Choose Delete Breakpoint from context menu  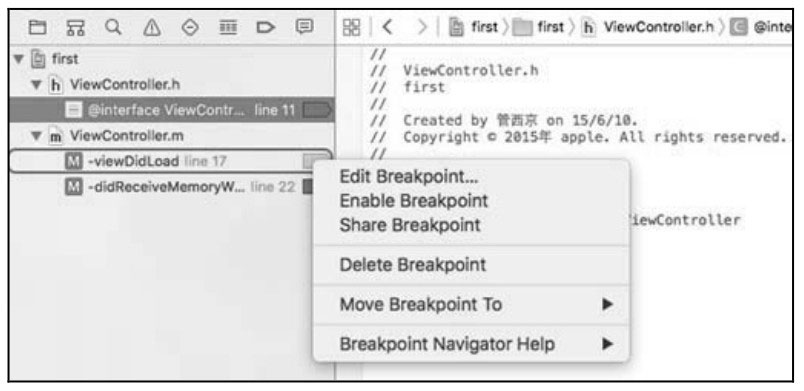tap(413, 265)
